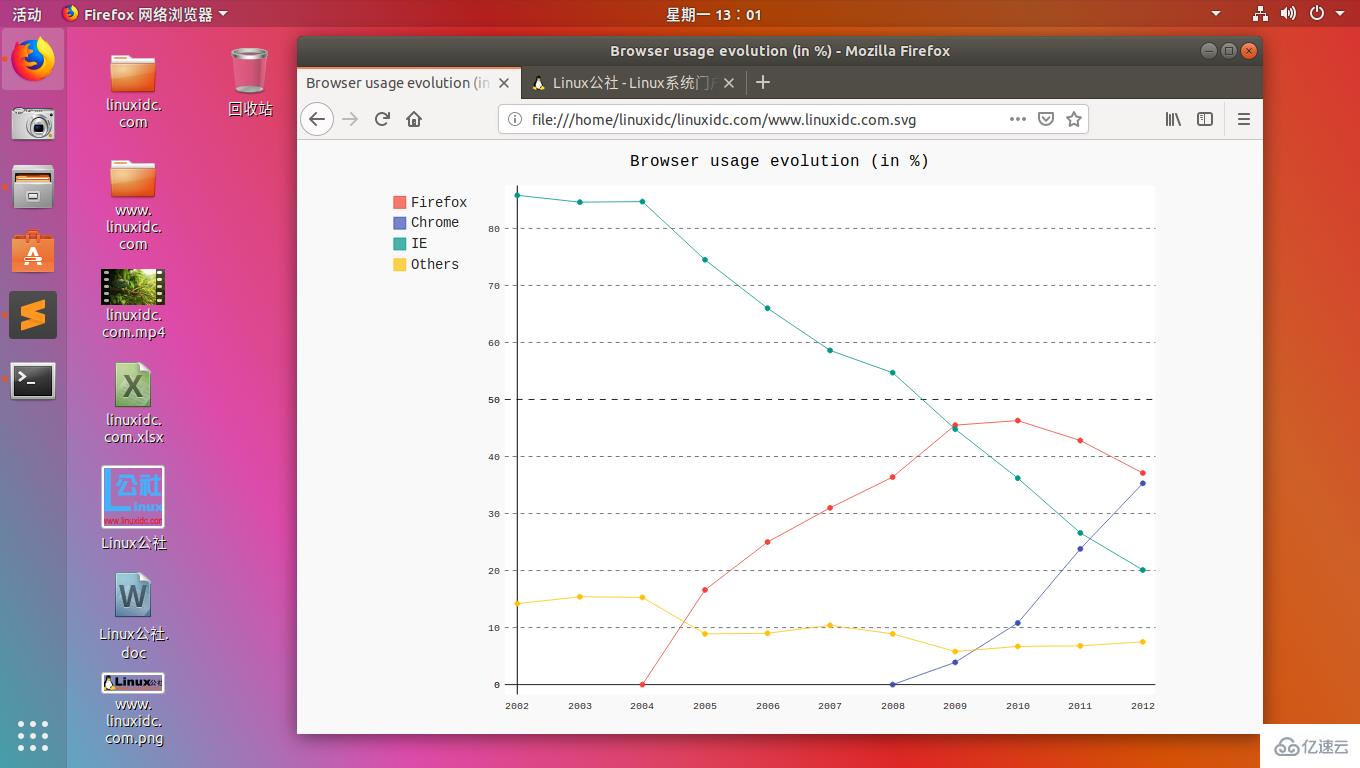Switch to the Linux公社 tab
This screenshot has height=768, width=1360.
click(633, 83)
